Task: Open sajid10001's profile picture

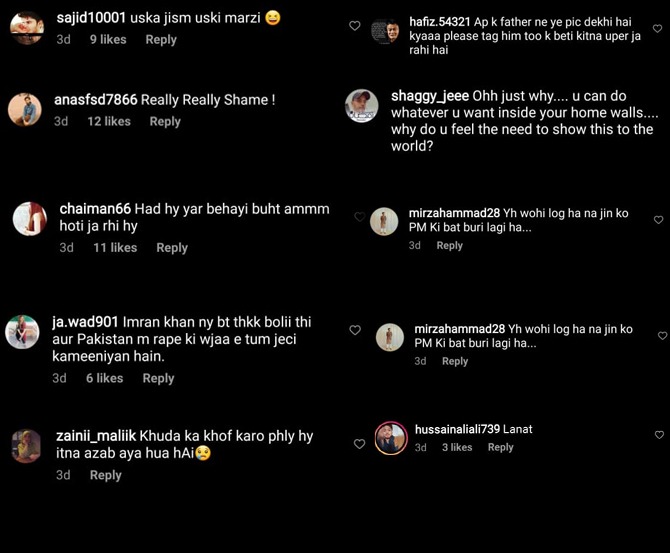Action: [27, 27]
